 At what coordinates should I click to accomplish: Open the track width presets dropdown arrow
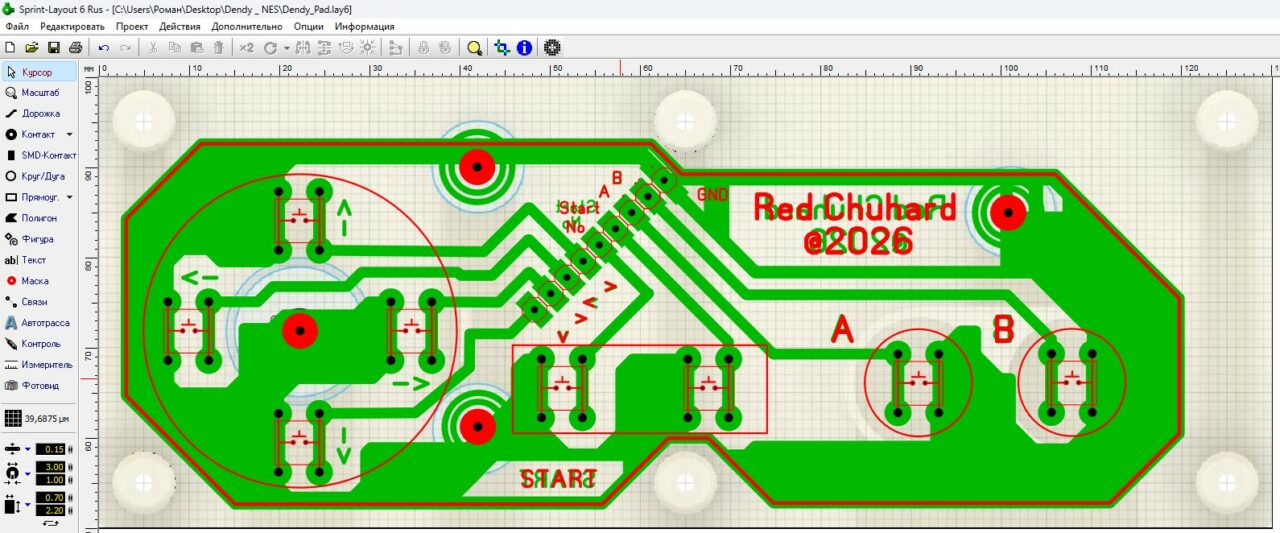pos(28,449)
